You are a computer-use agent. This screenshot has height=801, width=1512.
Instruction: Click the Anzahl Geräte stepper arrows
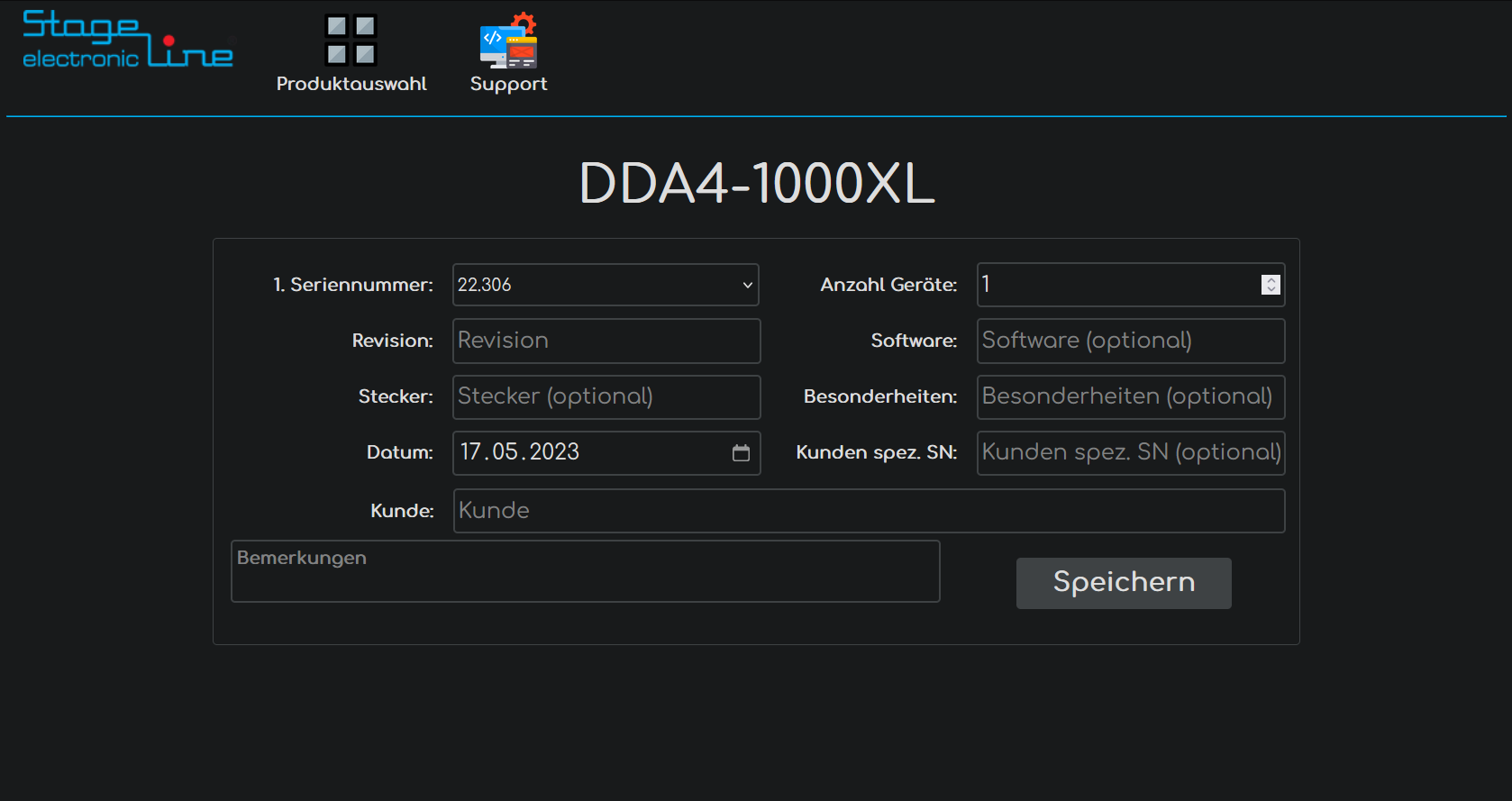(x=1271, y=285)
